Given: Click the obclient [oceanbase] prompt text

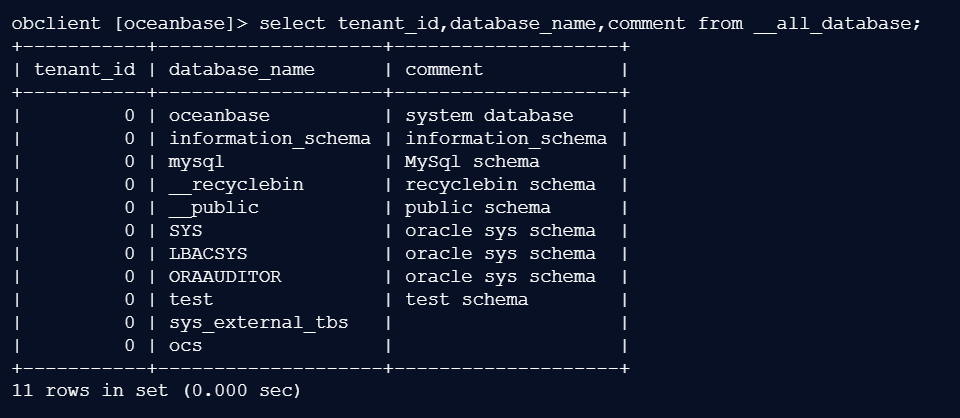Looking at the screenshot, I should 128,23.
